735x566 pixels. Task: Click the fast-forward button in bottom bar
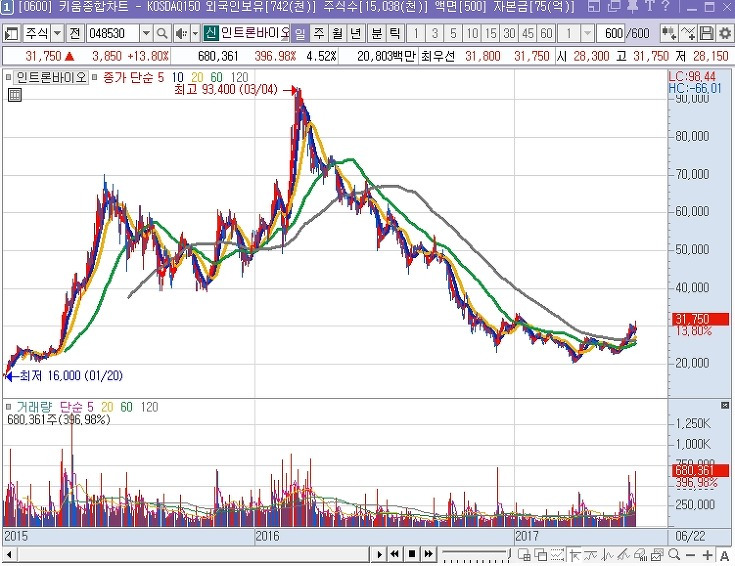[x=428, y=554]
